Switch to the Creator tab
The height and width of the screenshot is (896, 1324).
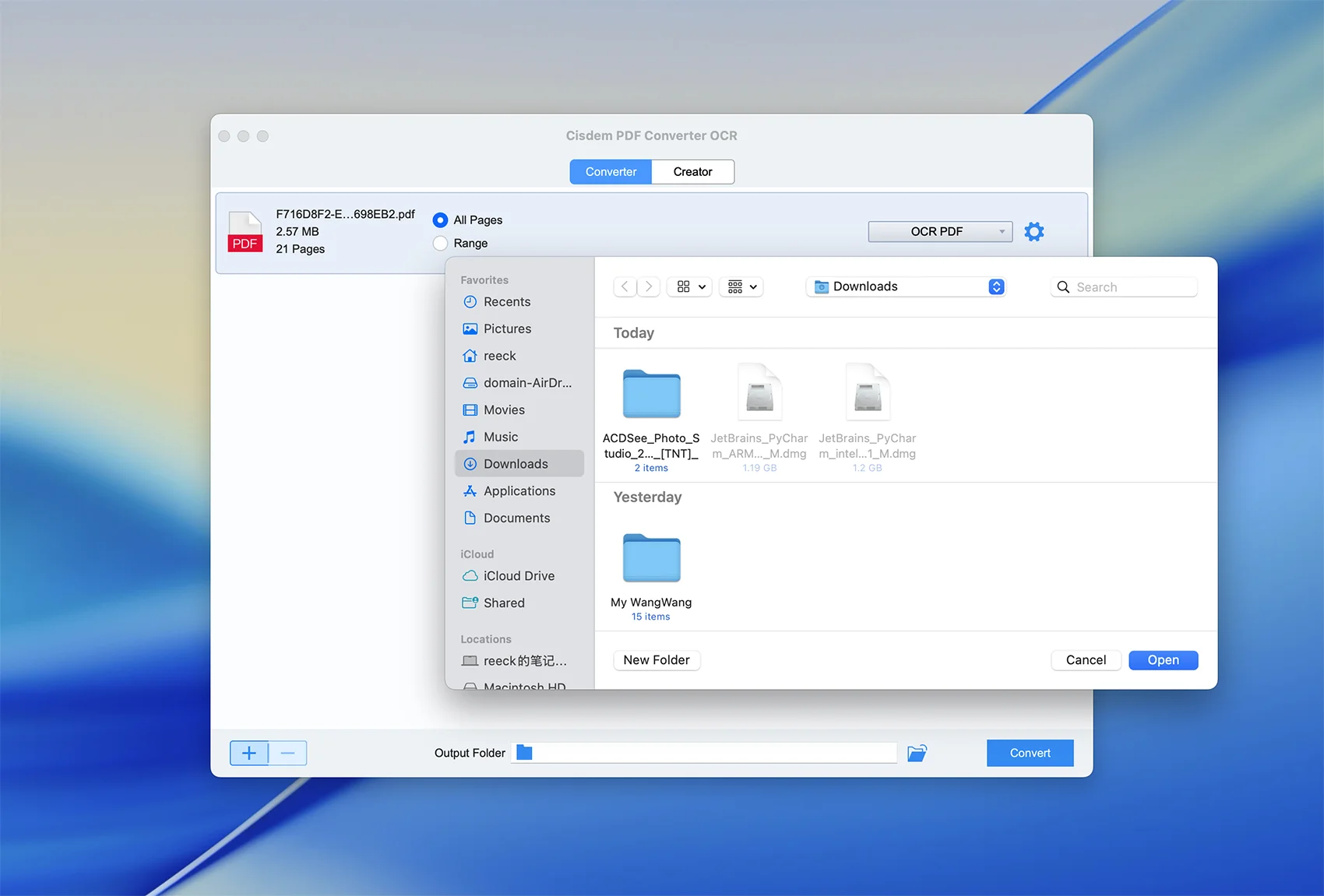(x=692, y=172)
